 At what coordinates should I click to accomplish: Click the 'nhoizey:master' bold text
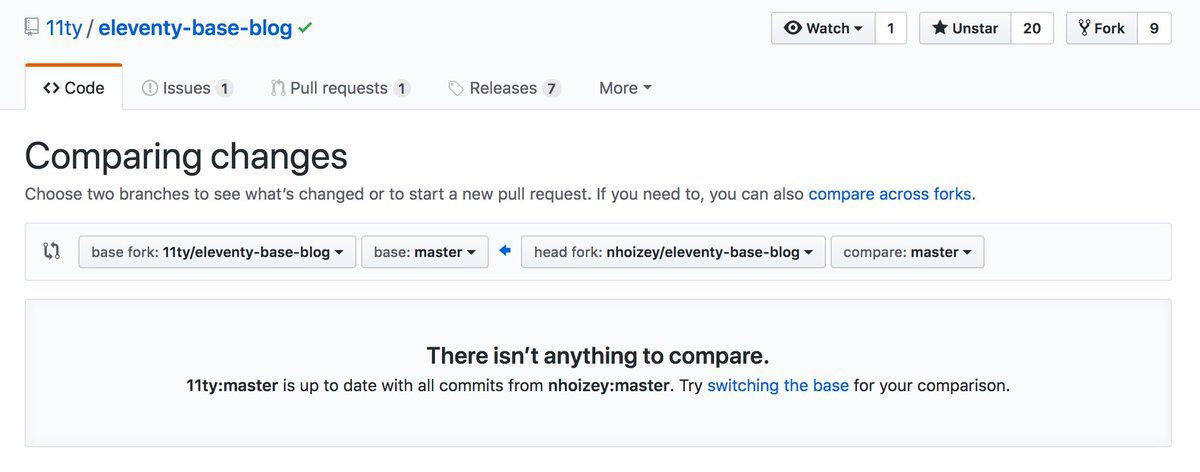(609, 385)
